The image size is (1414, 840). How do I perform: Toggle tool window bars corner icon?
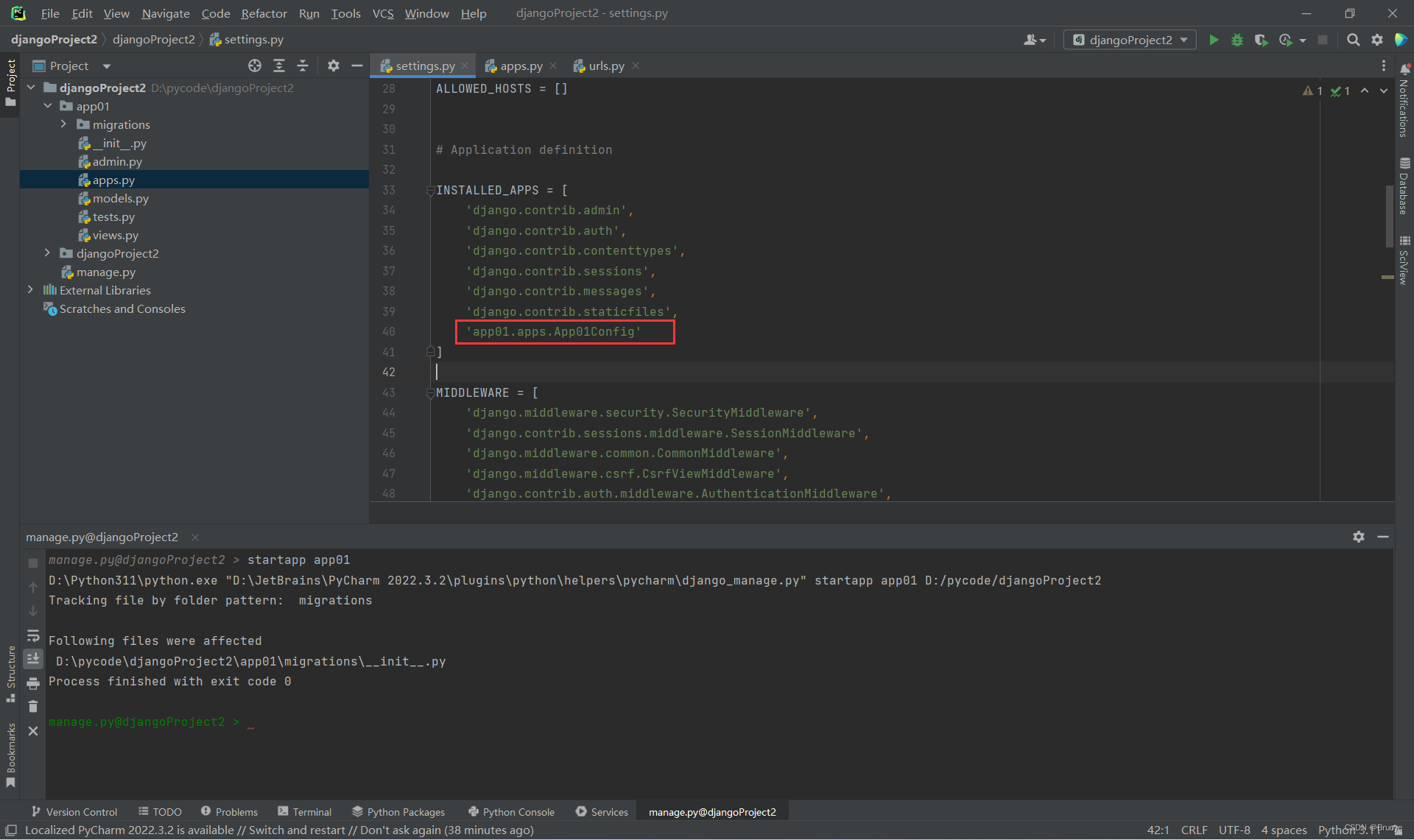[11, 830]
